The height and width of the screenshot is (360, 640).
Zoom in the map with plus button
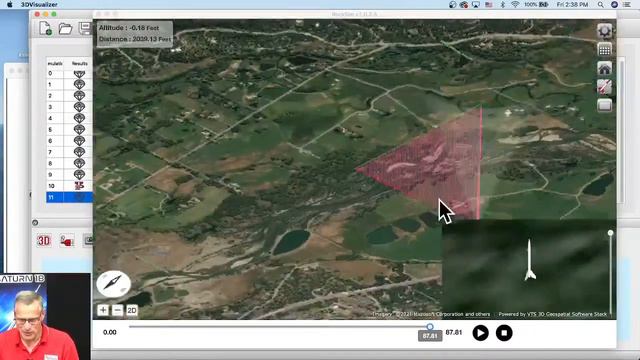103,311
